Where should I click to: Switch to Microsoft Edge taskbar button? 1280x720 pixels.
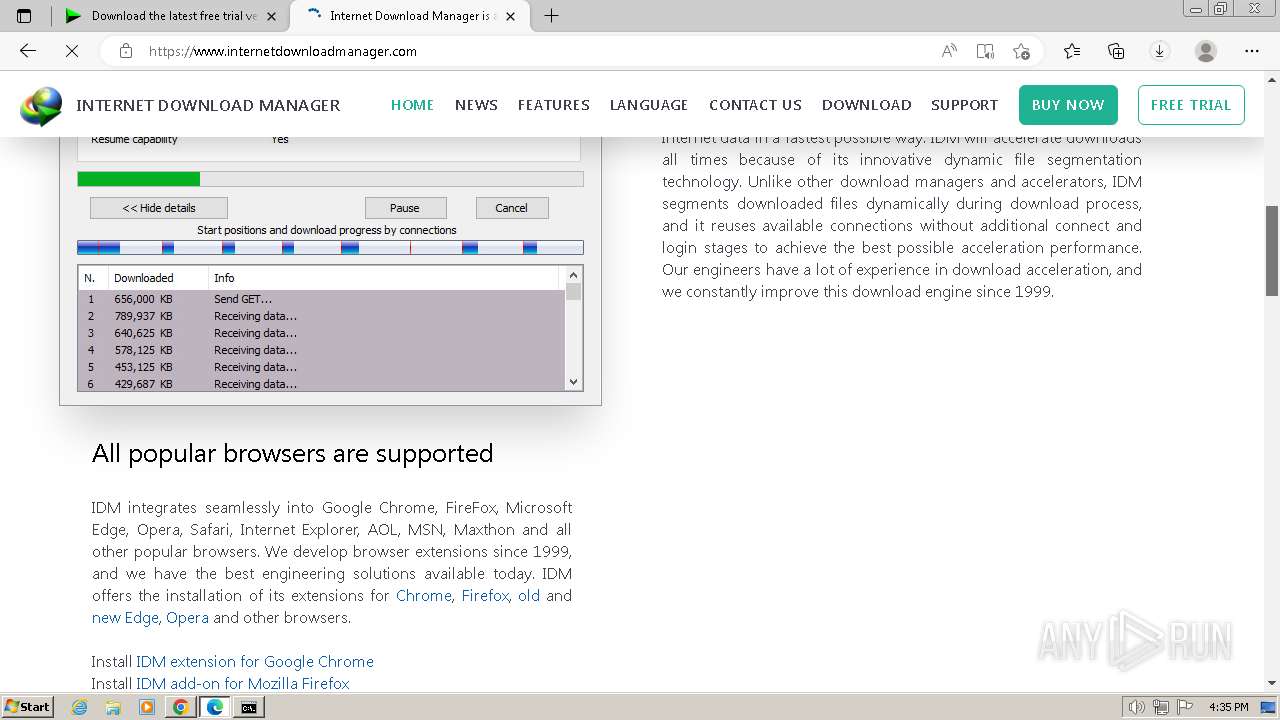[x=215, y=707]
